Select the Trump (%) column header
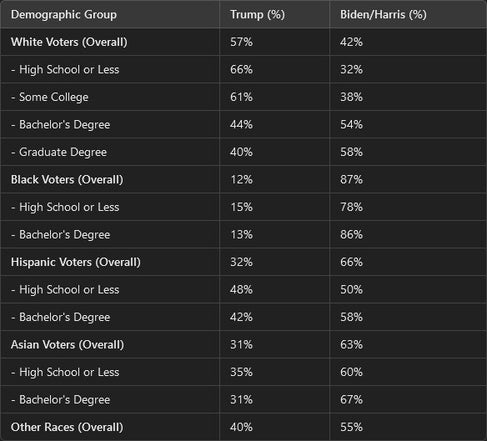The image size is (487, 441). [257, 15]
